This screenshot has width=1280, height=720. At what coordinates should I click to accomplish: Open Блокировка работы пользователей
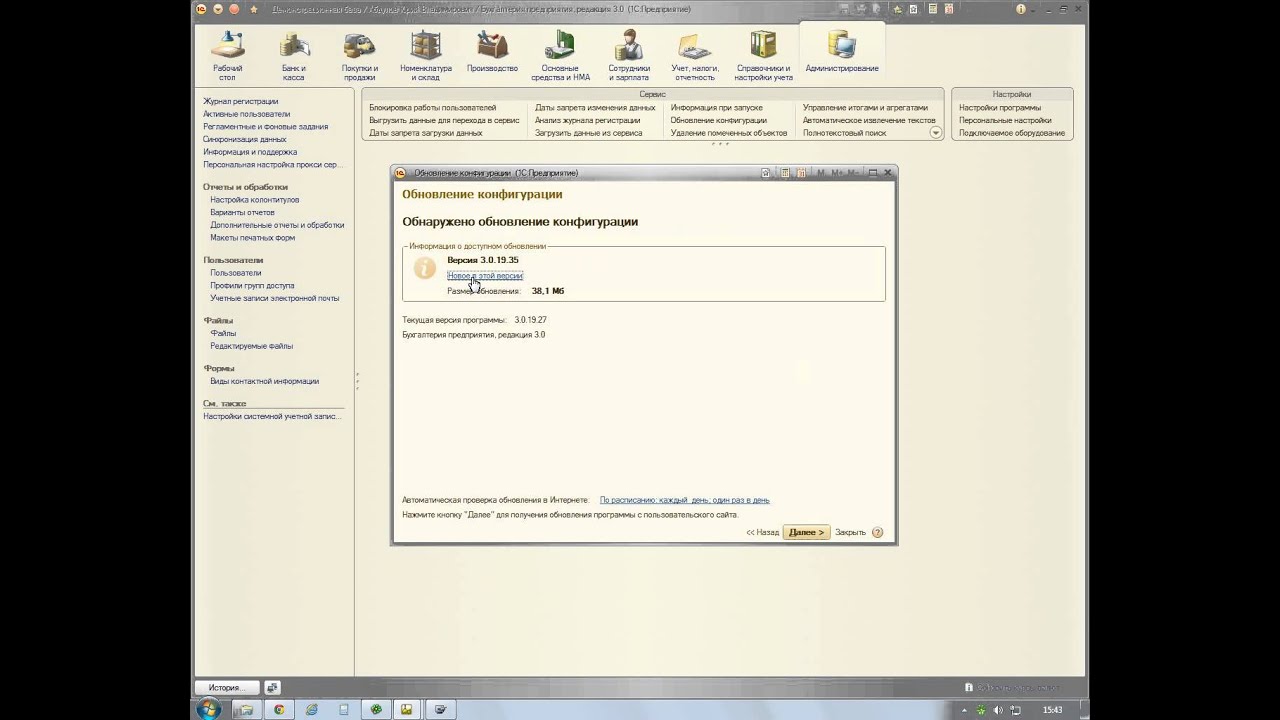pyautogui.click(x=432, y=107)
